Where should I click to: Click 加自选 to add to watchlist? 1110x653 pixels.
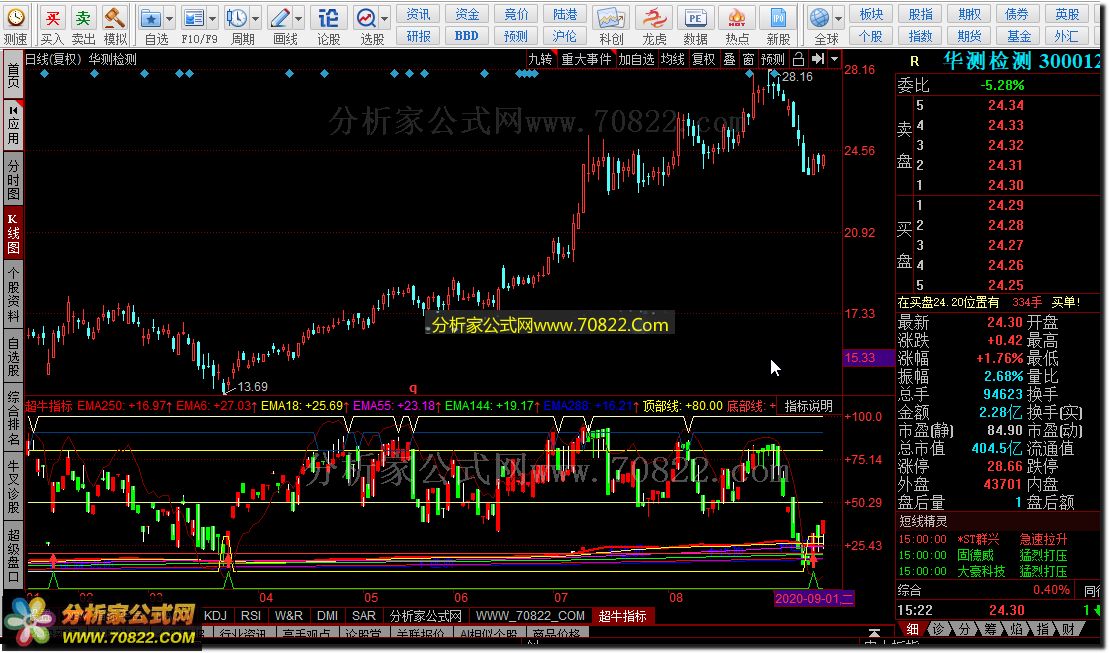tap(636, 59)
